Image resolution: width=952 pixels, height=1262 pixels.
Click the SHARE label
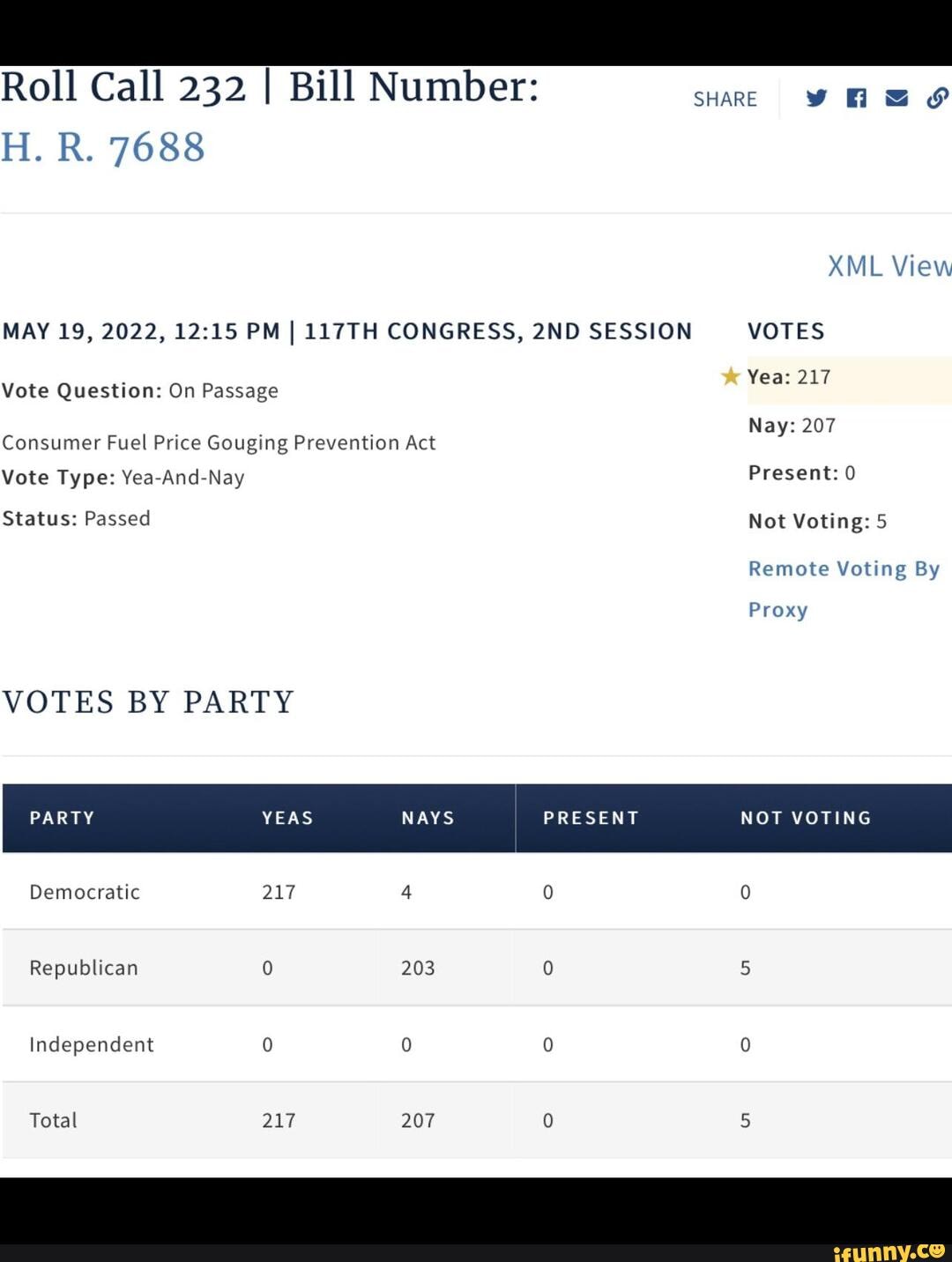[x=725, y=99]
